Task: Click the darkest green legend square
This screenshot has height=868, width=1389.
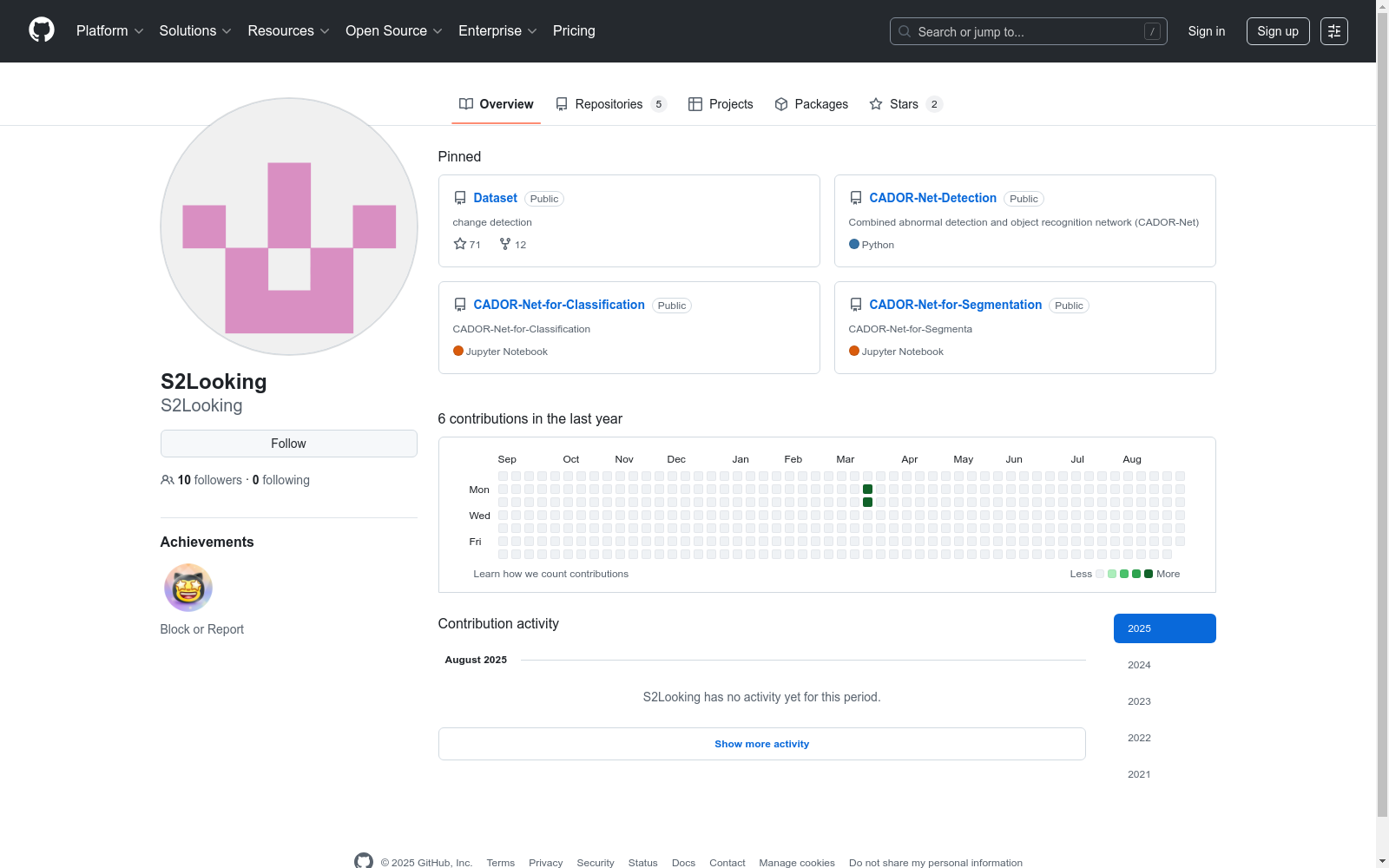Action: pos(1149,574)
